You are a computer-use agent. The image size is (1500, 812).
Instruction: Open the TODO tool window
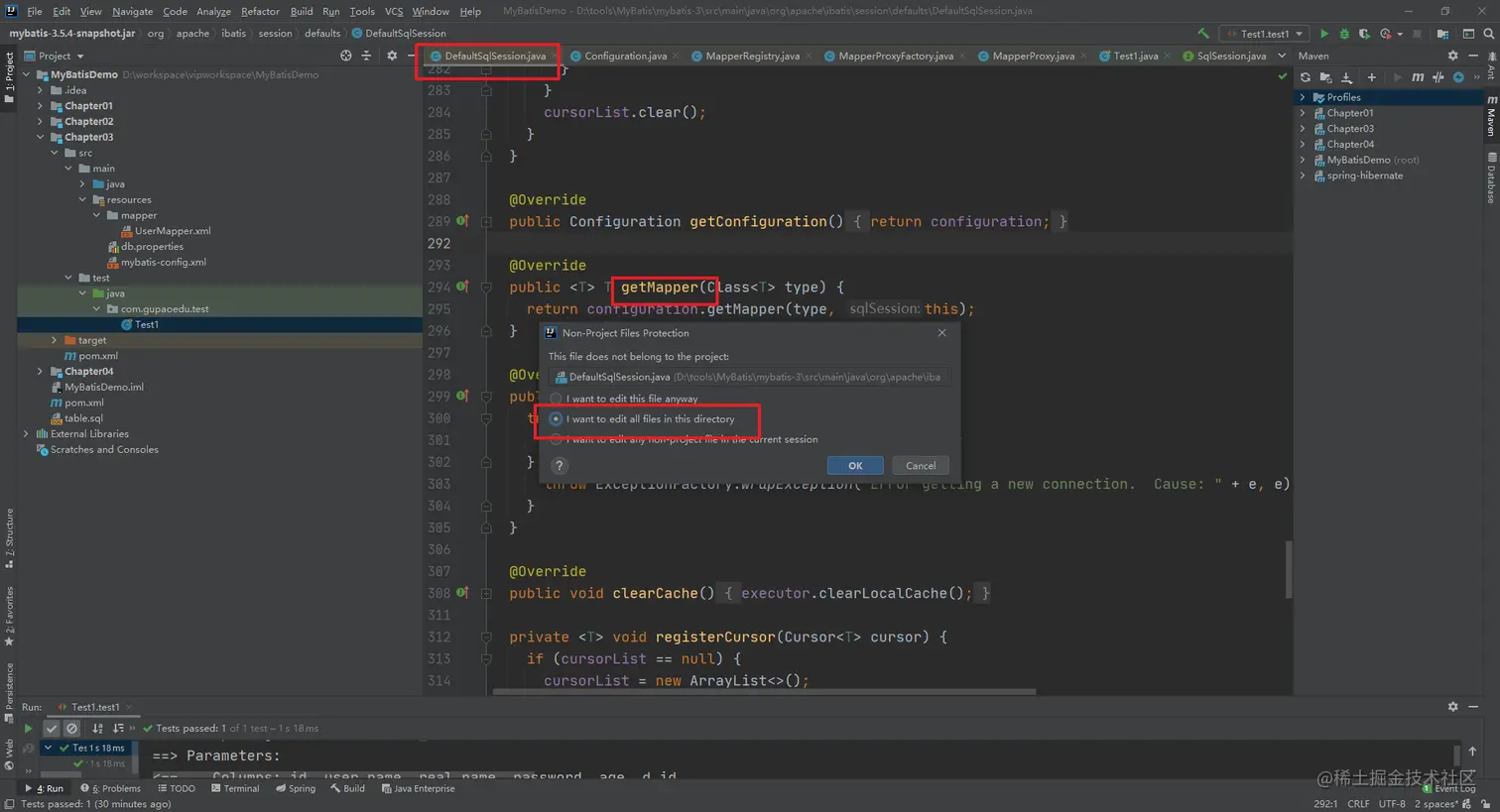pyautogui.click(x=177, y=789)
